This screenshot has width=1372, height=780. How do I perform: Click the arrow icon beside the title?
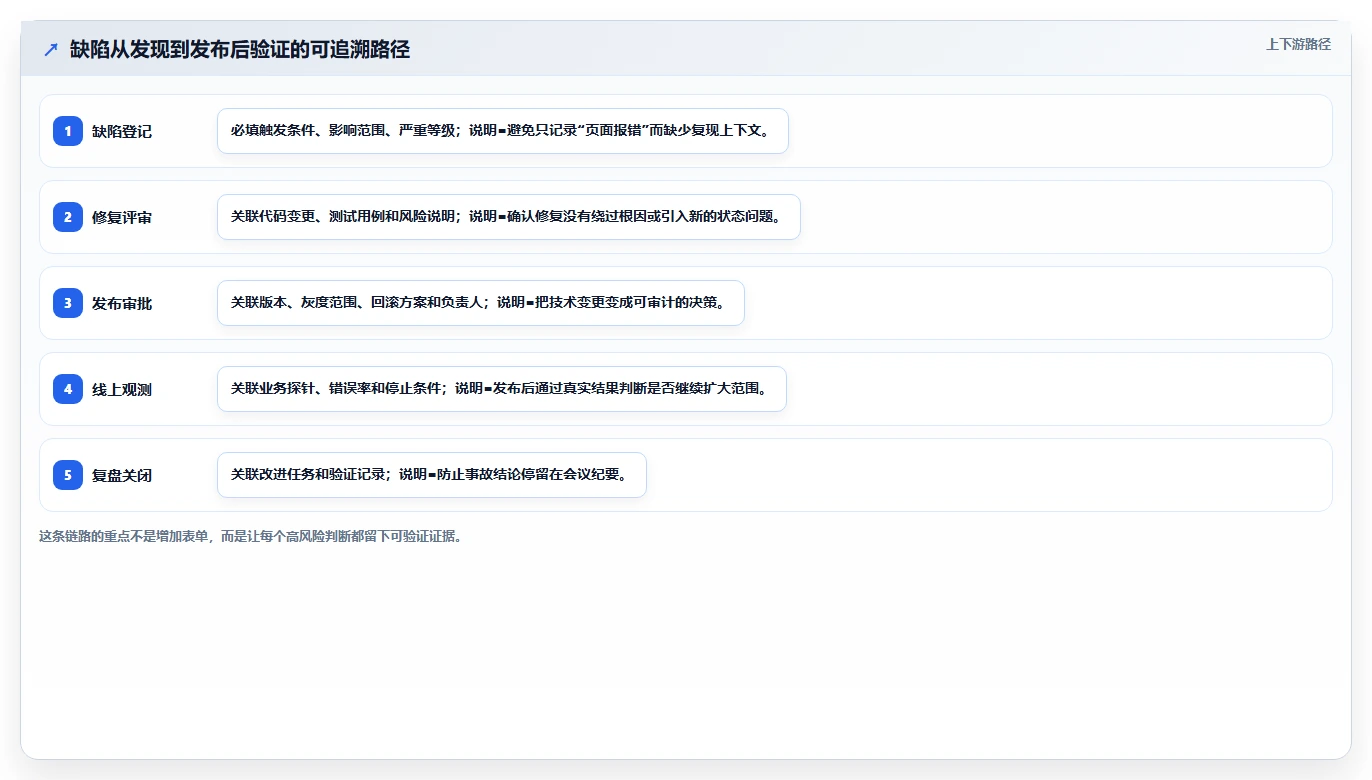tap(51, 50)
